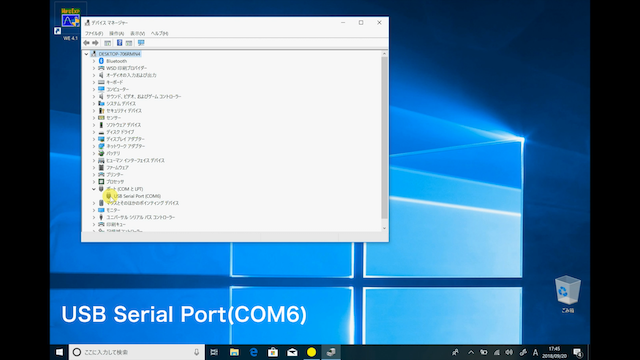Open the taskbar clock and date

(x=554, y=352)
